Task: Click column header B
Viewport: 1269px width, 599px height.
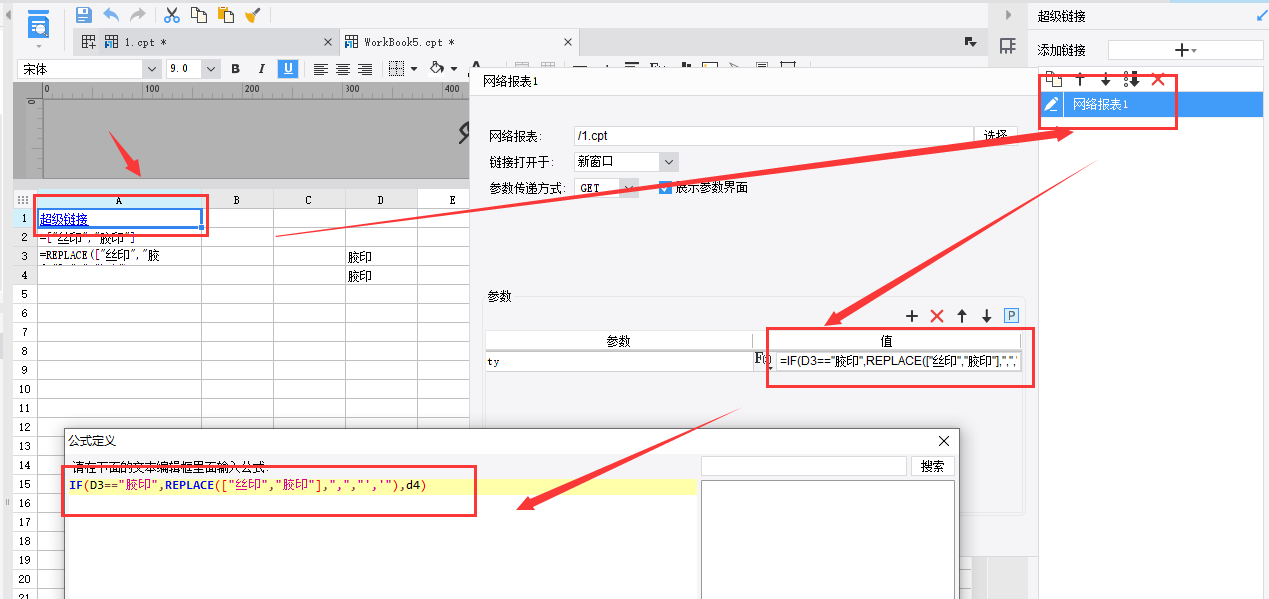Action: point(237,200)
